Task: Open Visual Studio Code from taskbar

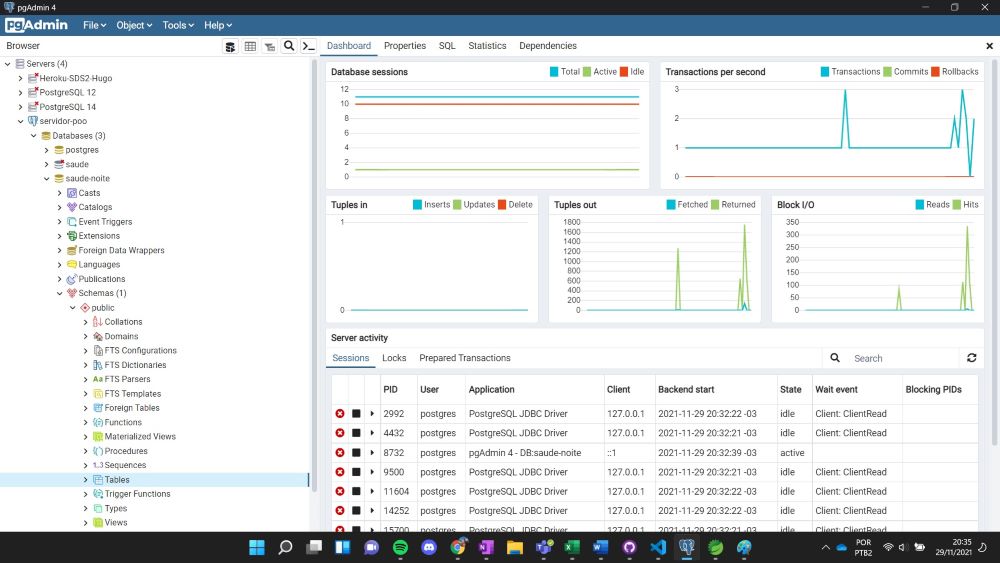Action: (x=658, y=547)
